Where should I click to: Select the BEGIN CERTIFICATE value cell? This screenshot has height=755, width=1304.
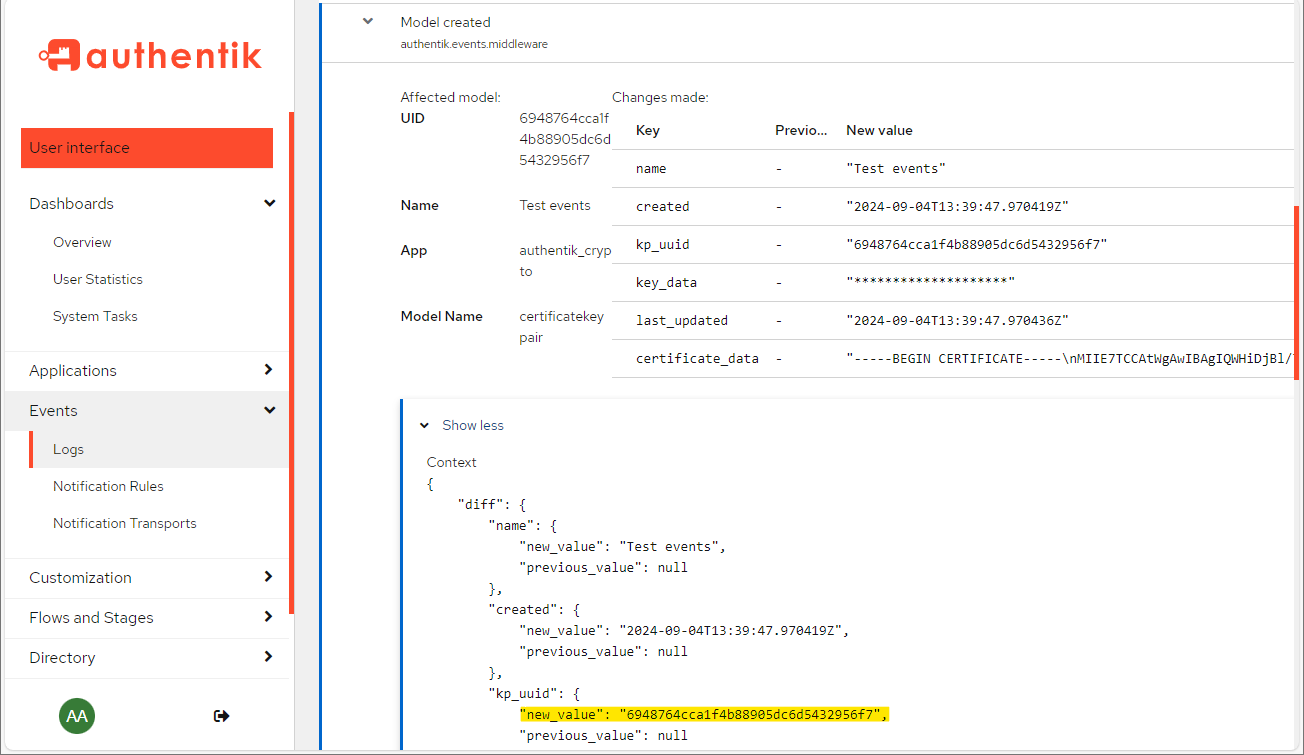[x=1069, y=359]
